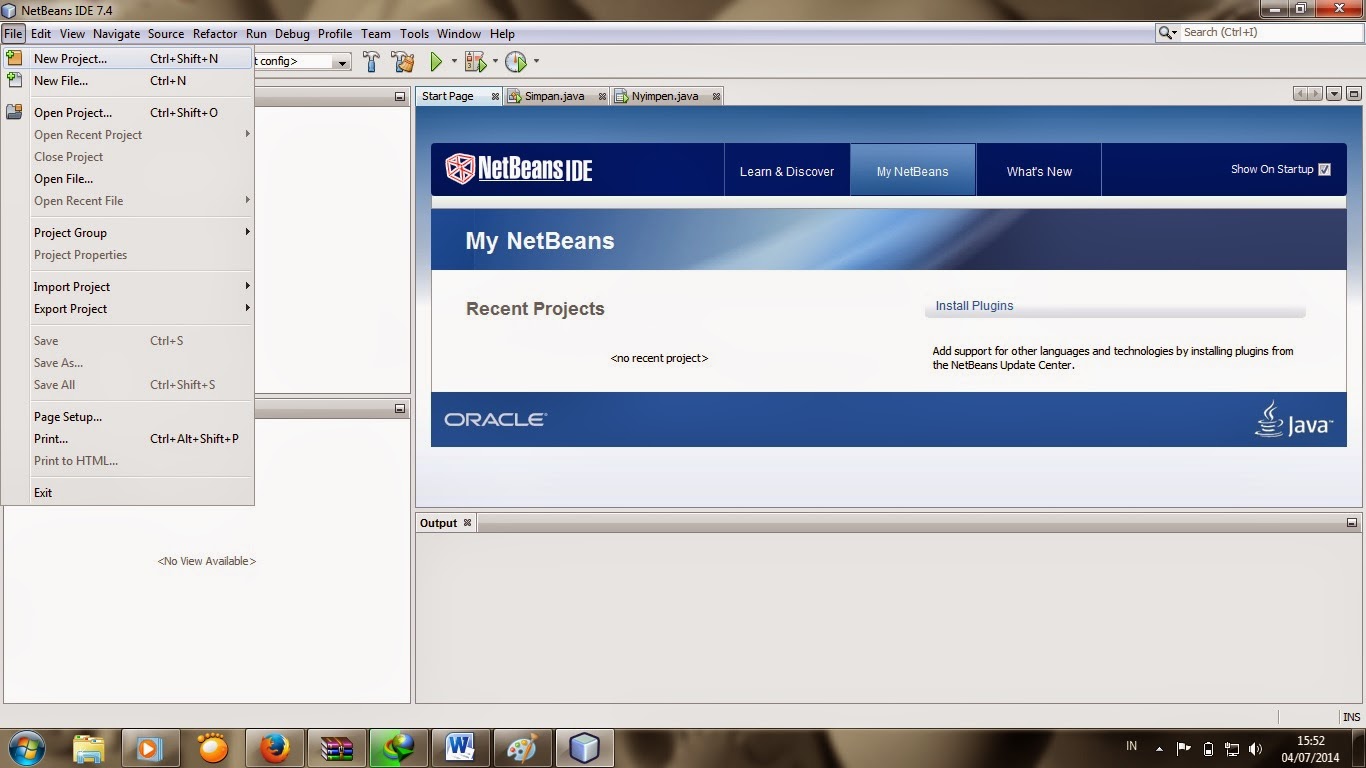Click the clock showing 15:52

[1310, 741]
